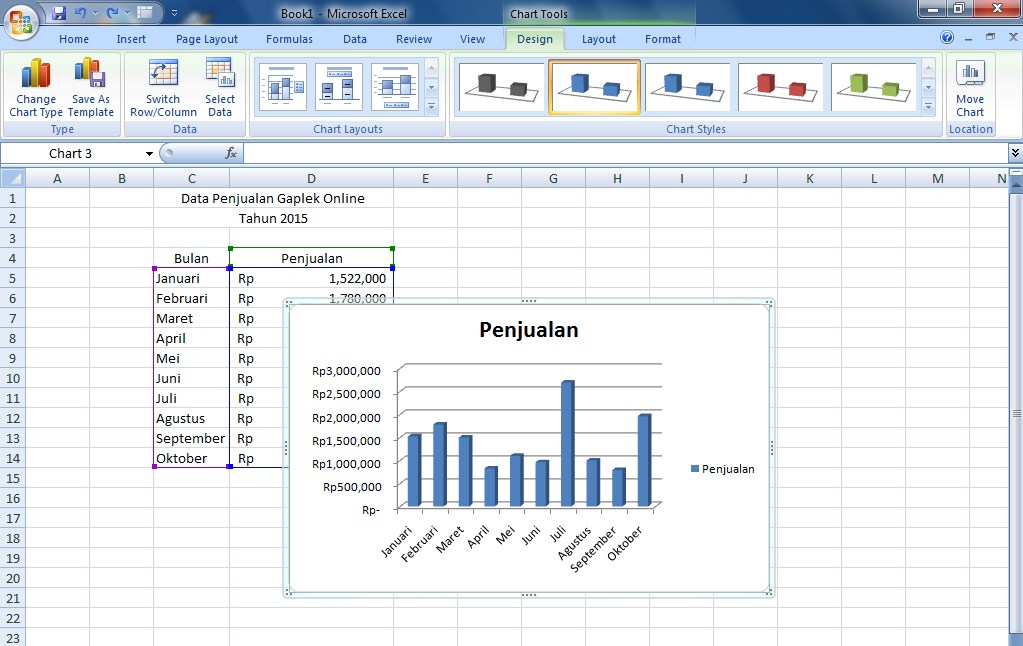This screenshot has height=646, width=1023.
Task: Open the Undo history dropdown arrow
Action: (95, 12)
